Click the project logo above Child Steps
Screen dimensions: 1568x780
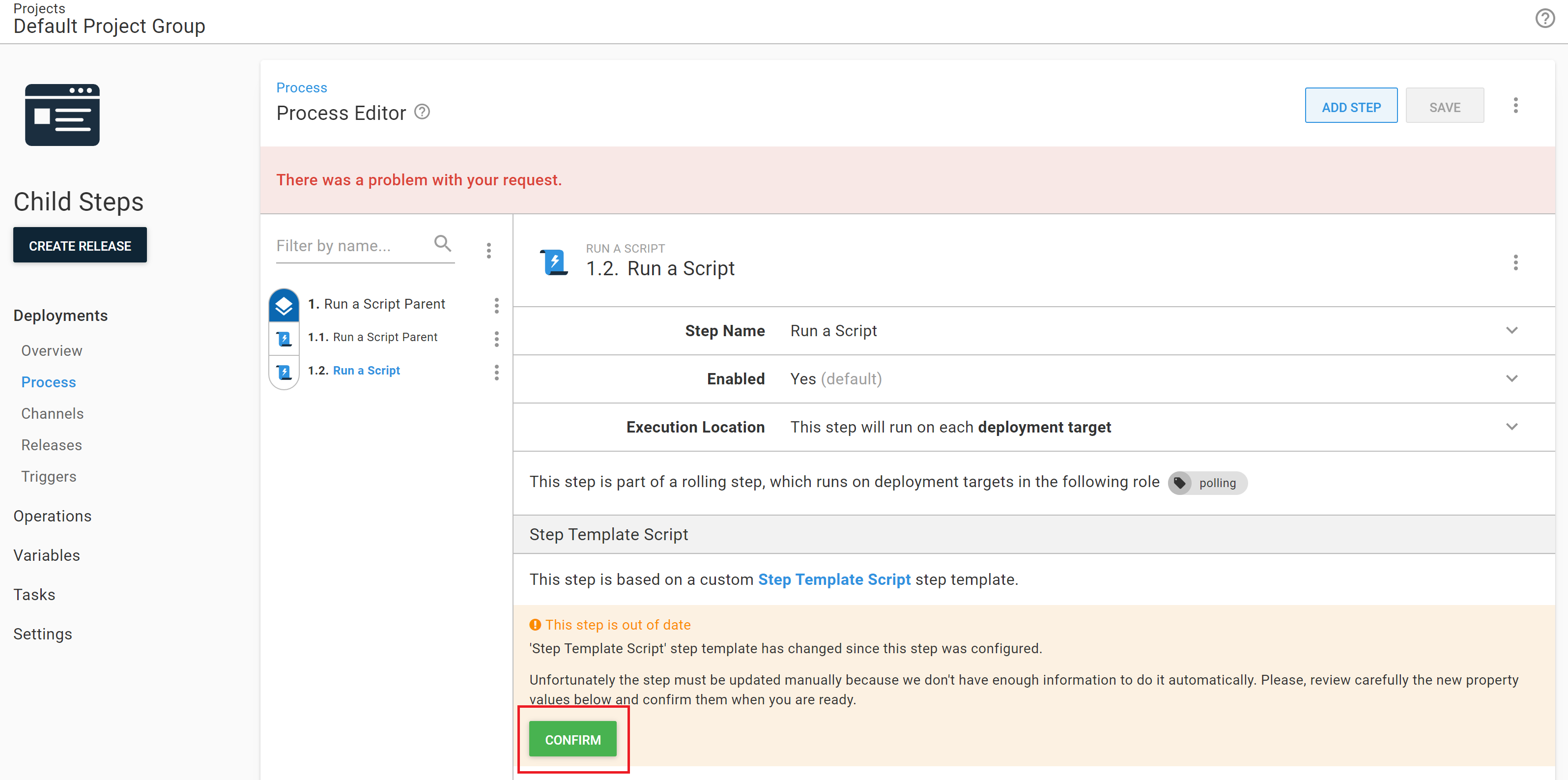click(62, 115)
